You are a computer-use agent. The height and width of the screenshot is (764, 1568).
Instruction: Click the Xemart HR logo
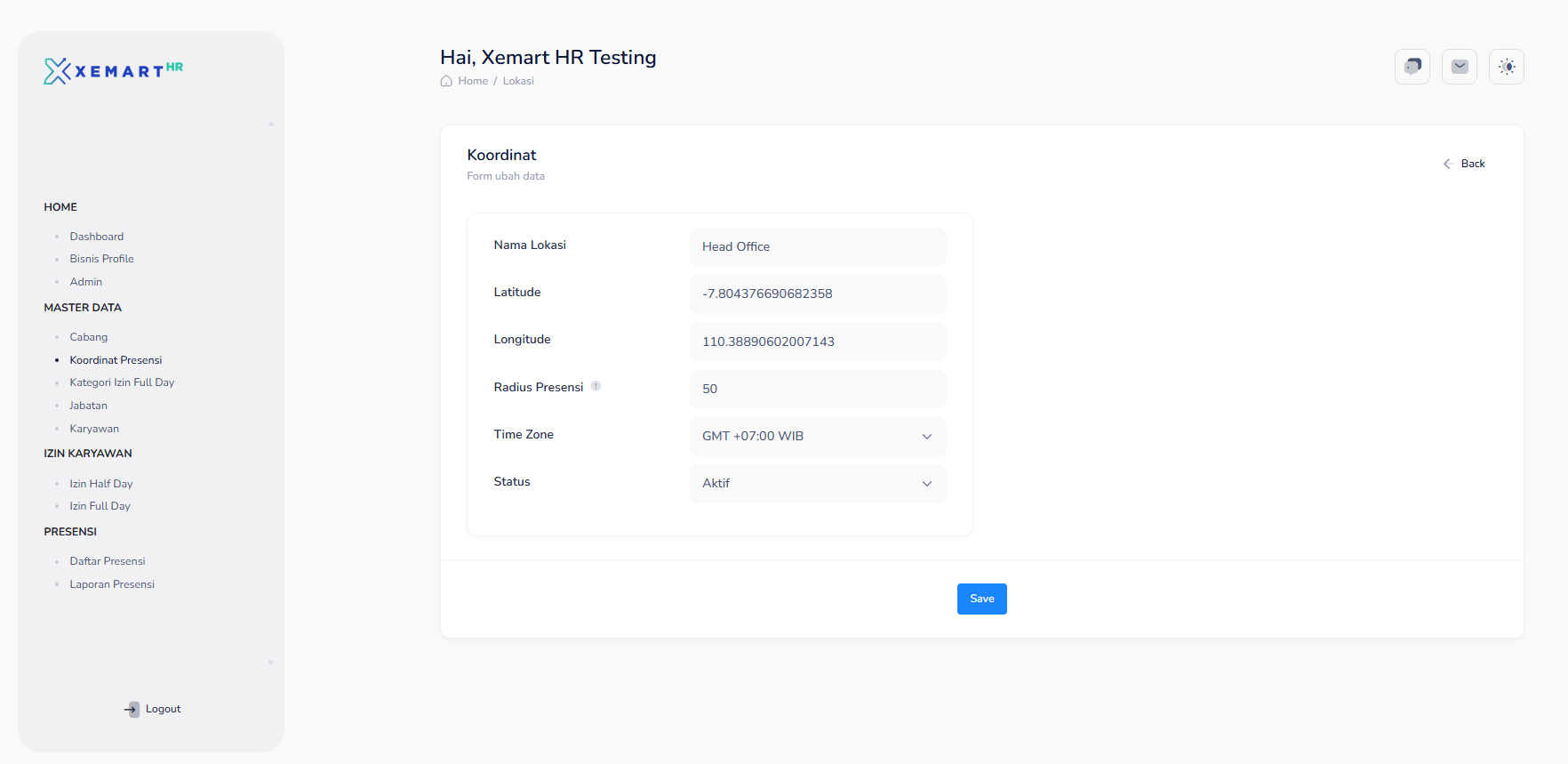pyautogui.click(x=114, y=71)
